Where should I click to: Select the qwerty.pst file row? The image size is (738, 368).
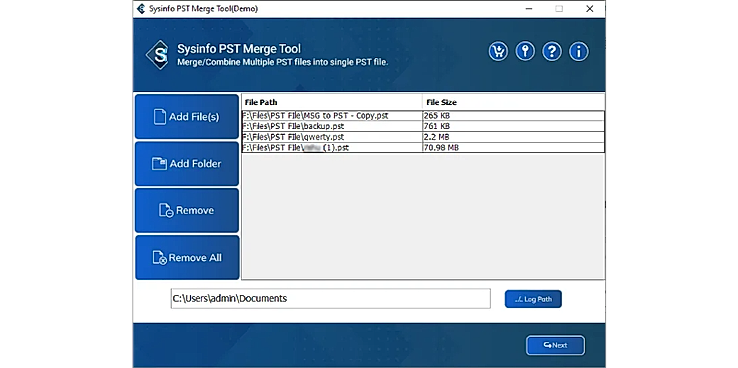point(423,137)
